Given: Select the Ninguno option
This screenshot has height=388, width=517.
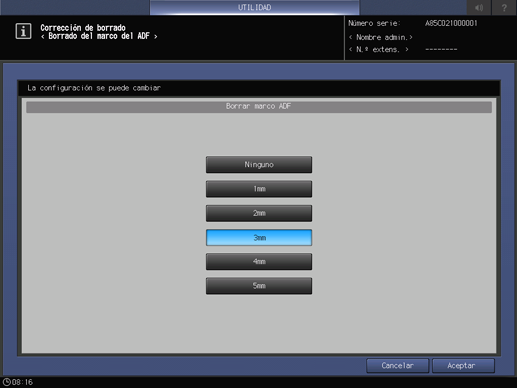Looking at the screenshot, I should coord(259,165).
